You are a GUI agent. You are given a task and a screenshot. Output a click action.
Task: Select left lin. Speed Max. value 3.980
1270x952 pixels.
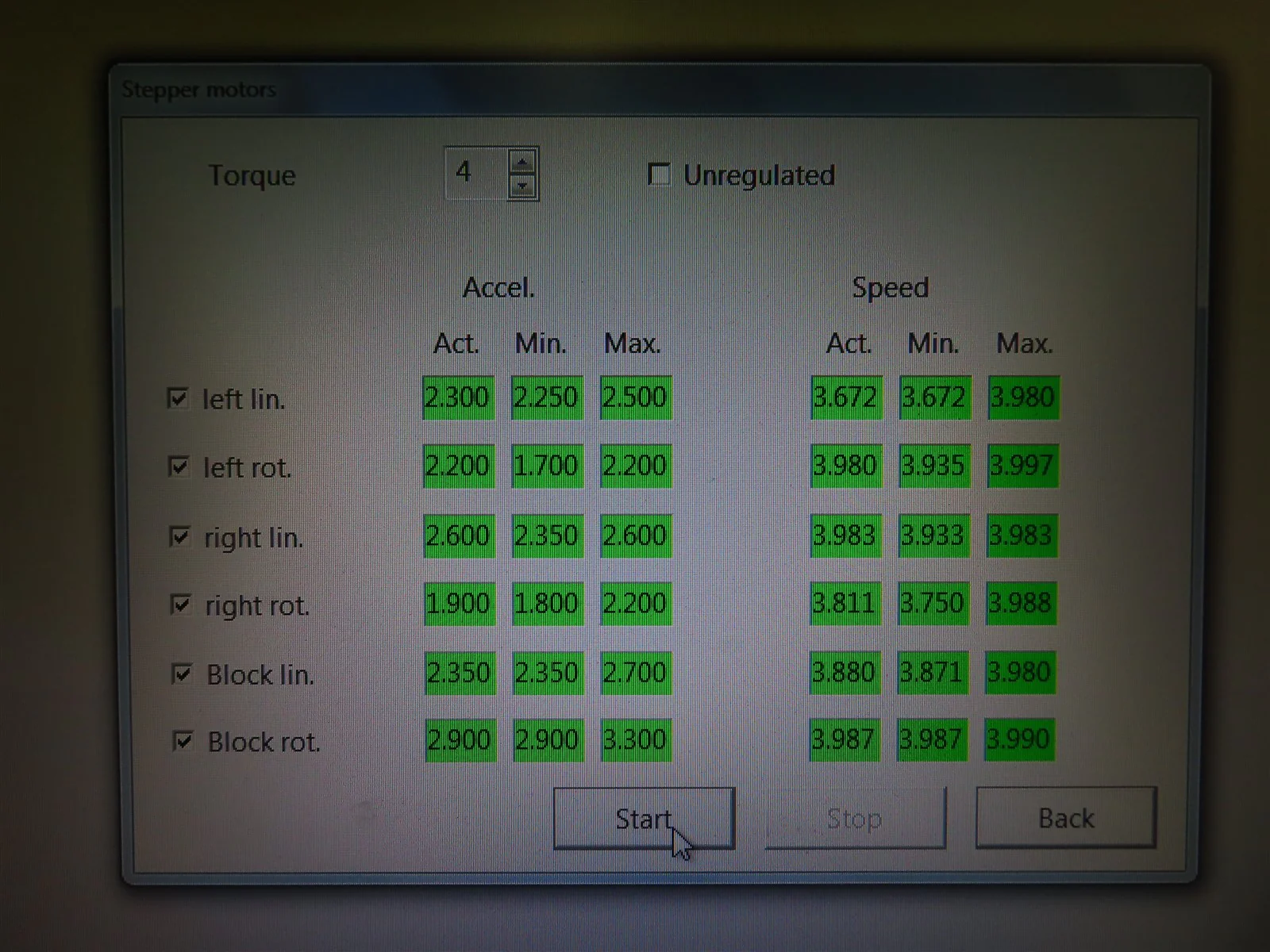click(1023, 397)
